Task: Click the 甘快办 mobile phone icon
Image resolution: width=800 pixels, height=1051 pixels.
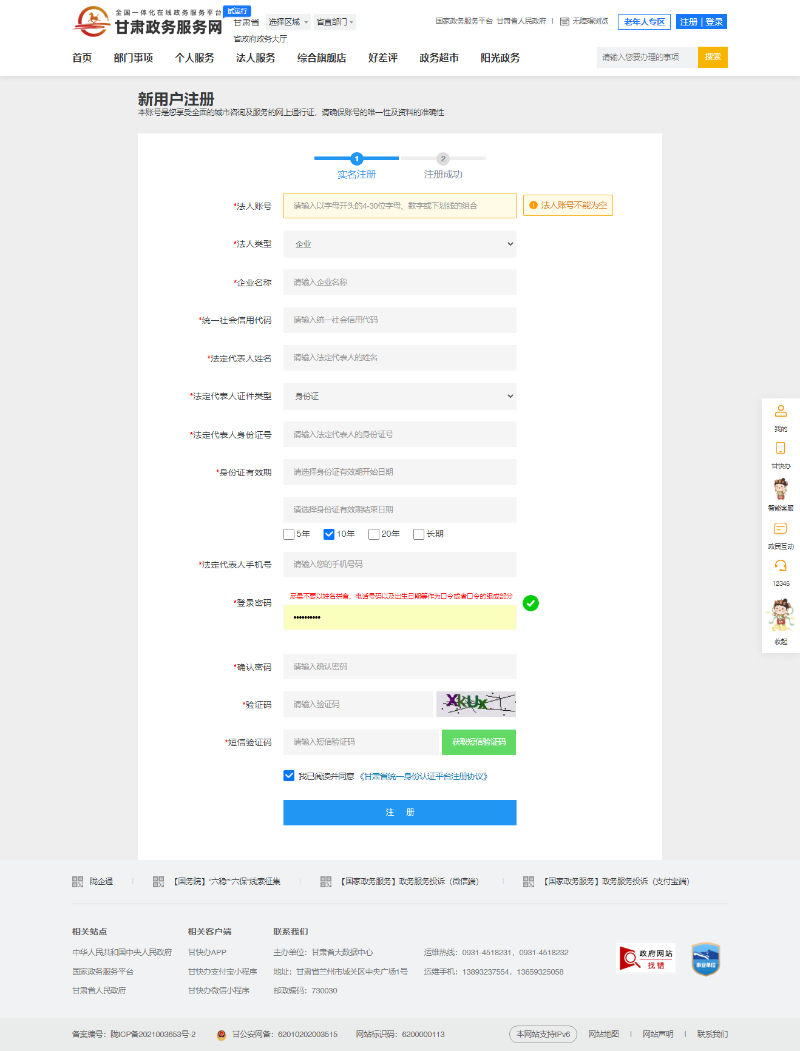Action: (x=780, y=448)
